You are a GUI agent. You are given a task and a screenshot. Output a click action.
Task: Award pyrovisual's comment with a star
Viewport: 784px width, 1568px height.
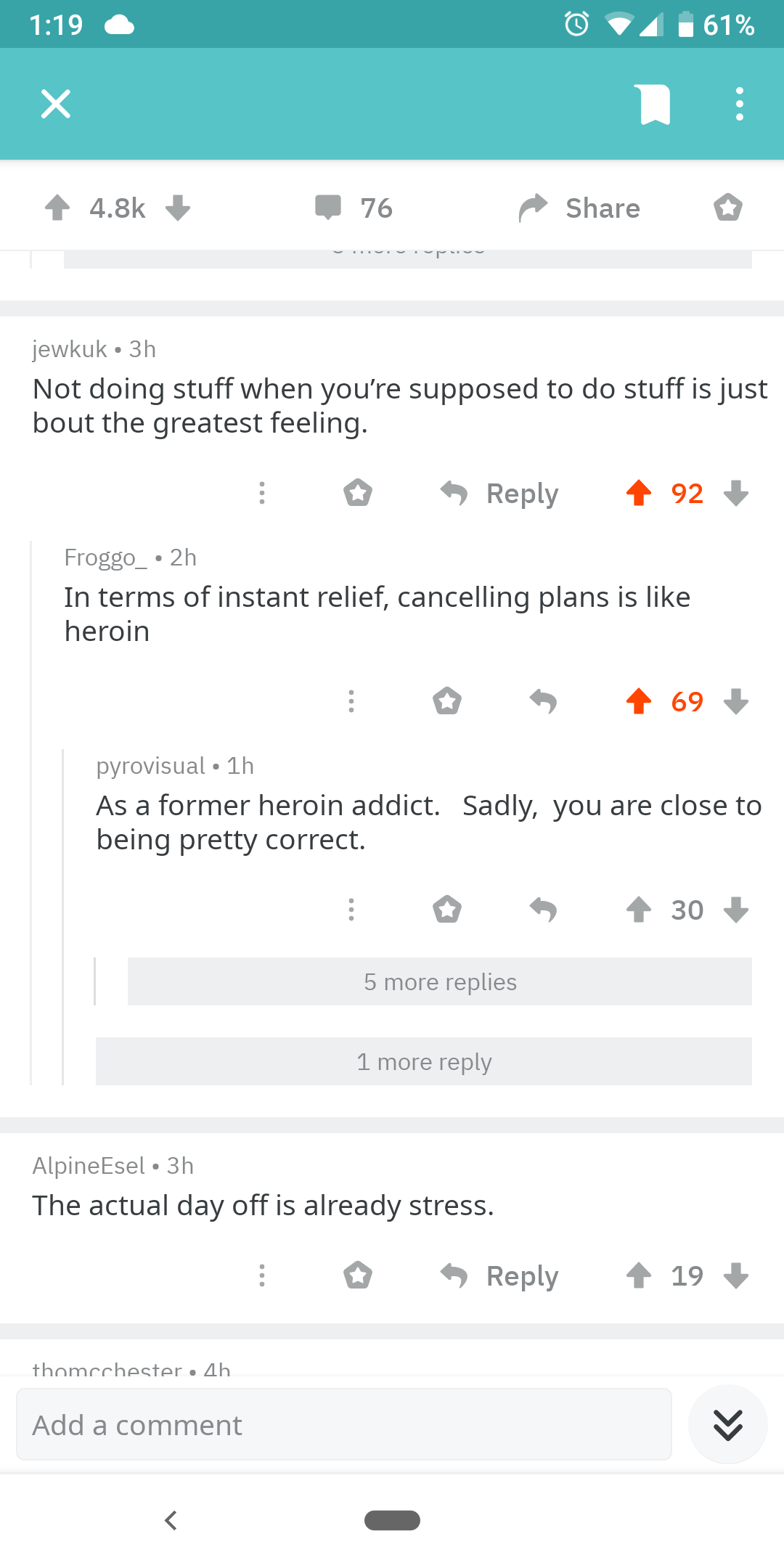click(447, 909)
